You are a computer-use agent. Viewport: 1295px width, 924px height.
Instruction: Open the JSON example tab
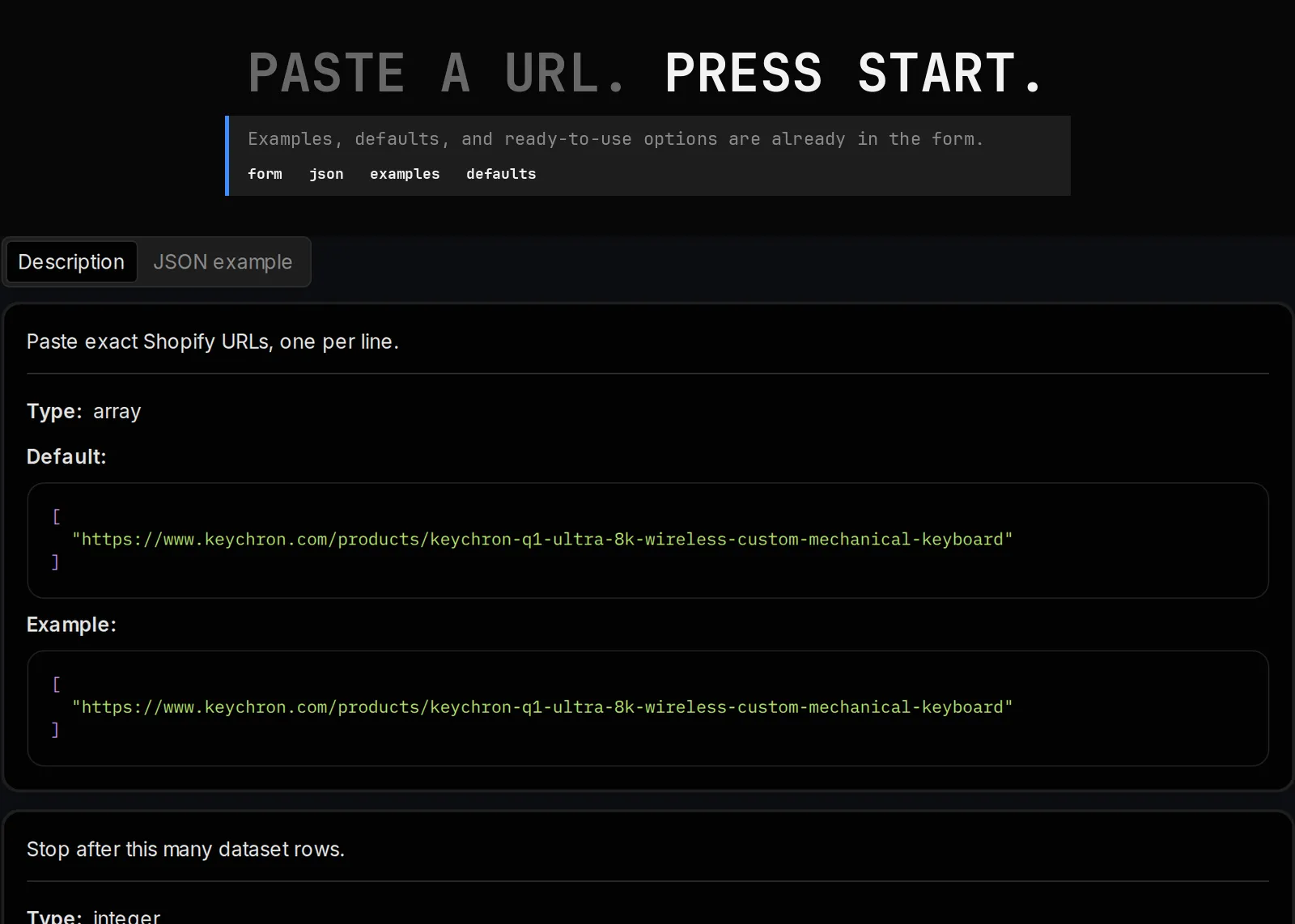click(223, 262)
